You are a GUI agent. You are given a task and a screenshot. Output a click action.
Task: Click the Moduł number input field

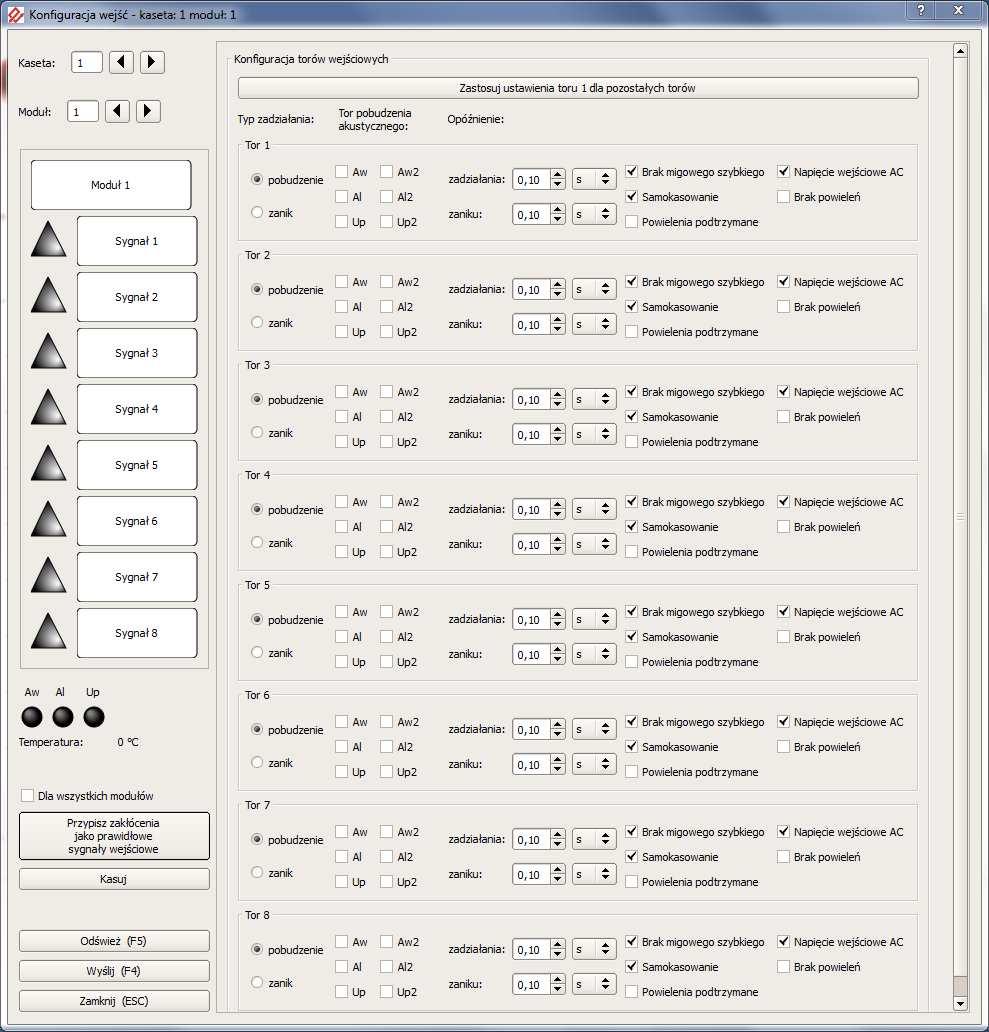point(83,111)
